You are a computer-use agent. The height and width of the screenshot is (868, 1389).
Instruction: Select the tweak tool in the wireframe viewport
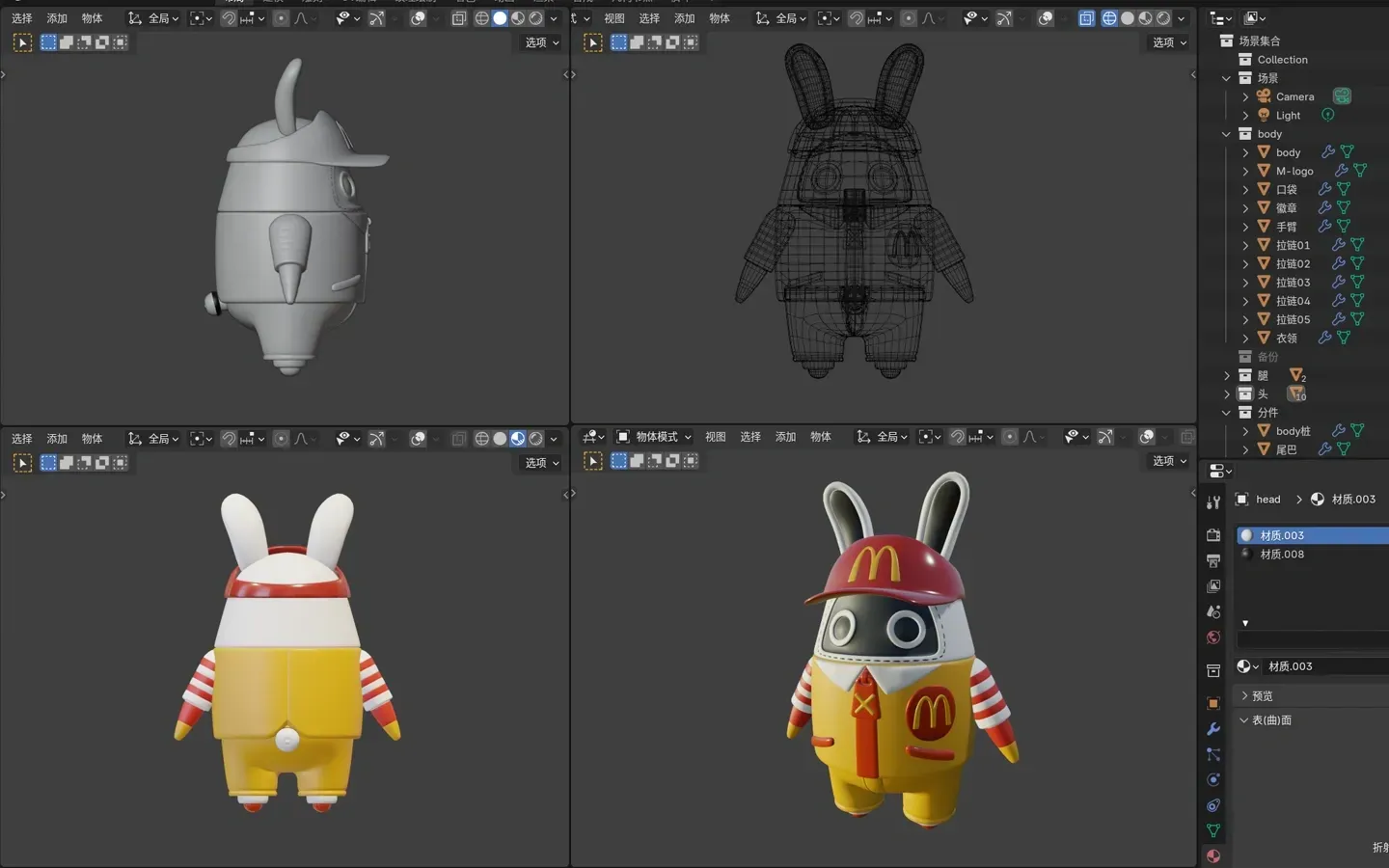593,42
